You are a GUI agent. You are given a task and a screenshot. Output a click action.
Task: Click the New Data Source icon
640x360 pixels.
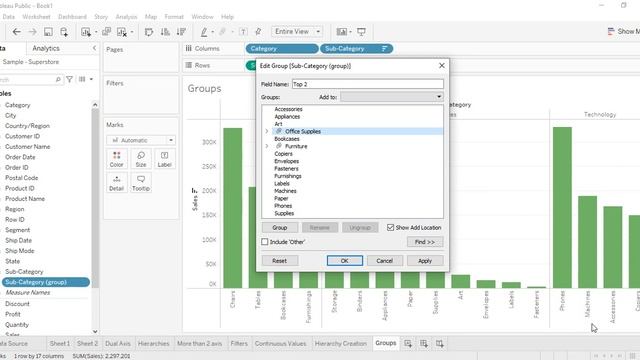coord(64,32)
